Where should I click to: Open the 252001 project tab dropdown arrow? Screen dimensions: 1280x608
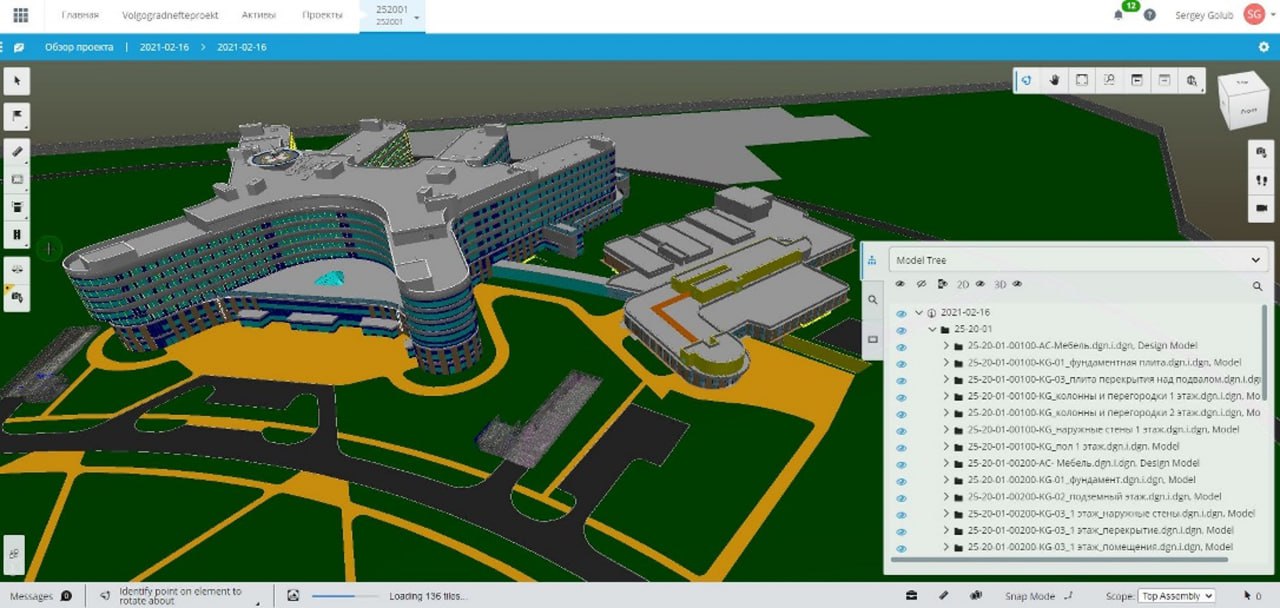click(x=416, y=17)
